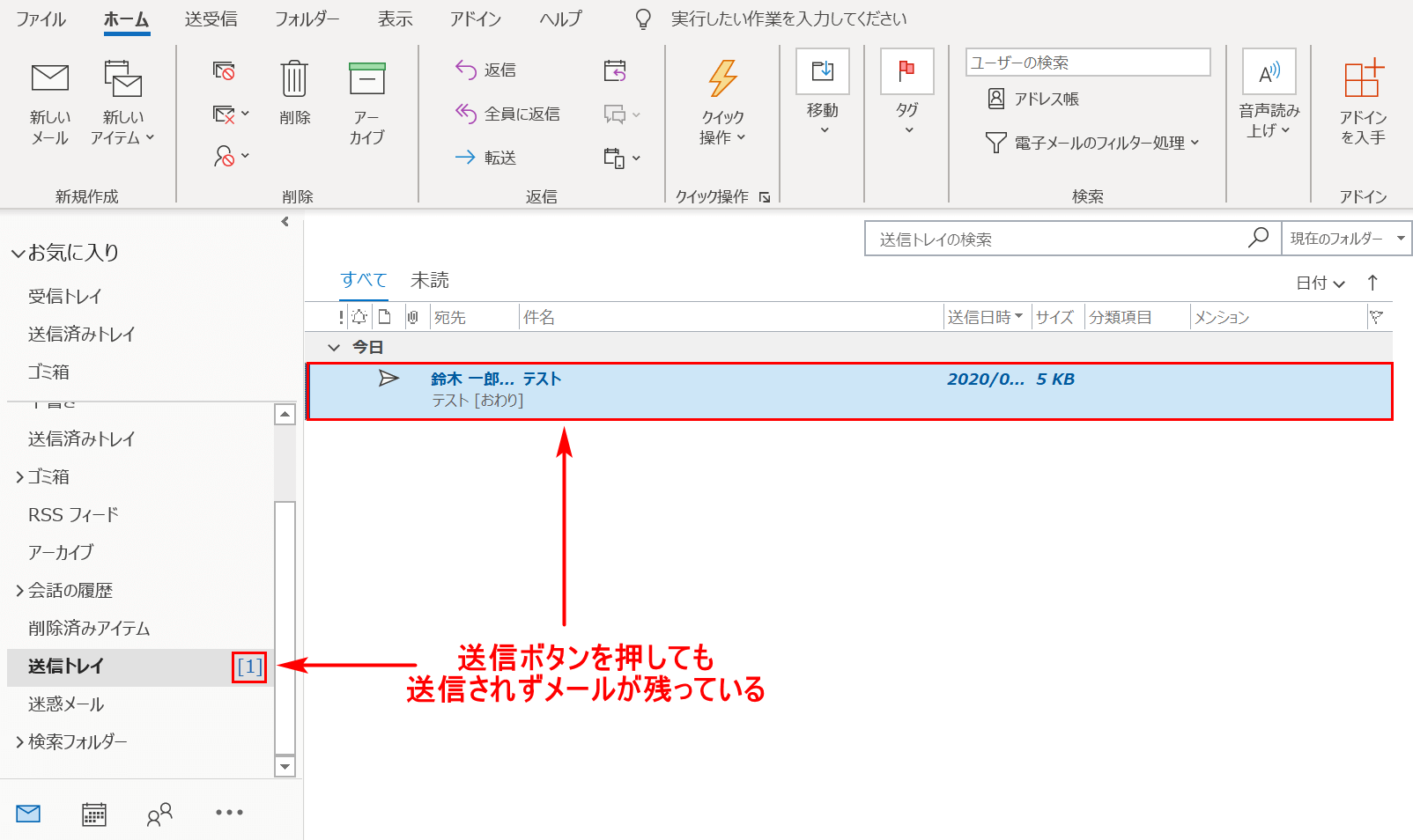Show すべて messages filter

(x=364, y=280)
